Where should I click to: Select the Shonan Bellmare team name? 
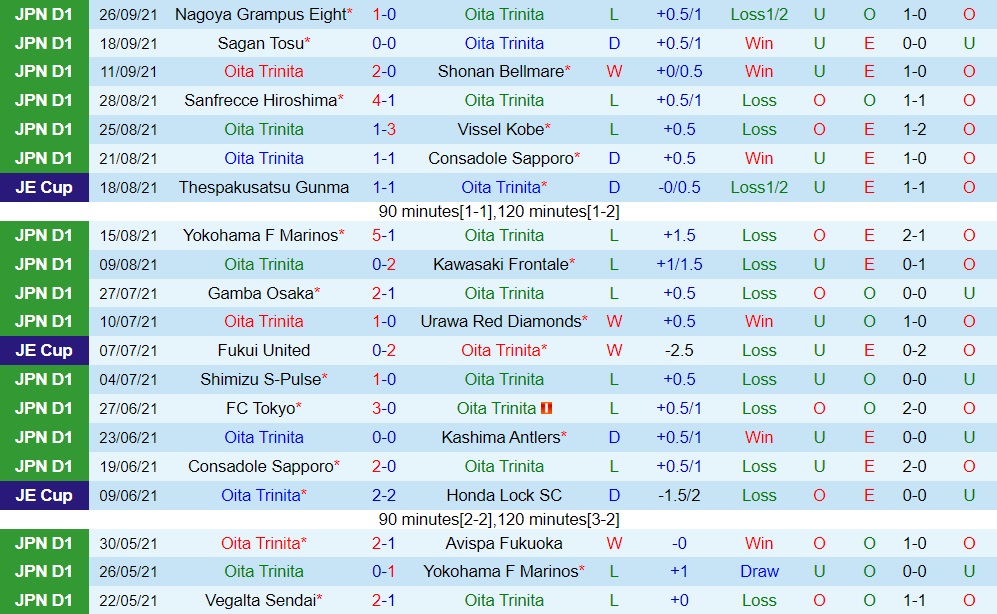(x=500, y=71)
